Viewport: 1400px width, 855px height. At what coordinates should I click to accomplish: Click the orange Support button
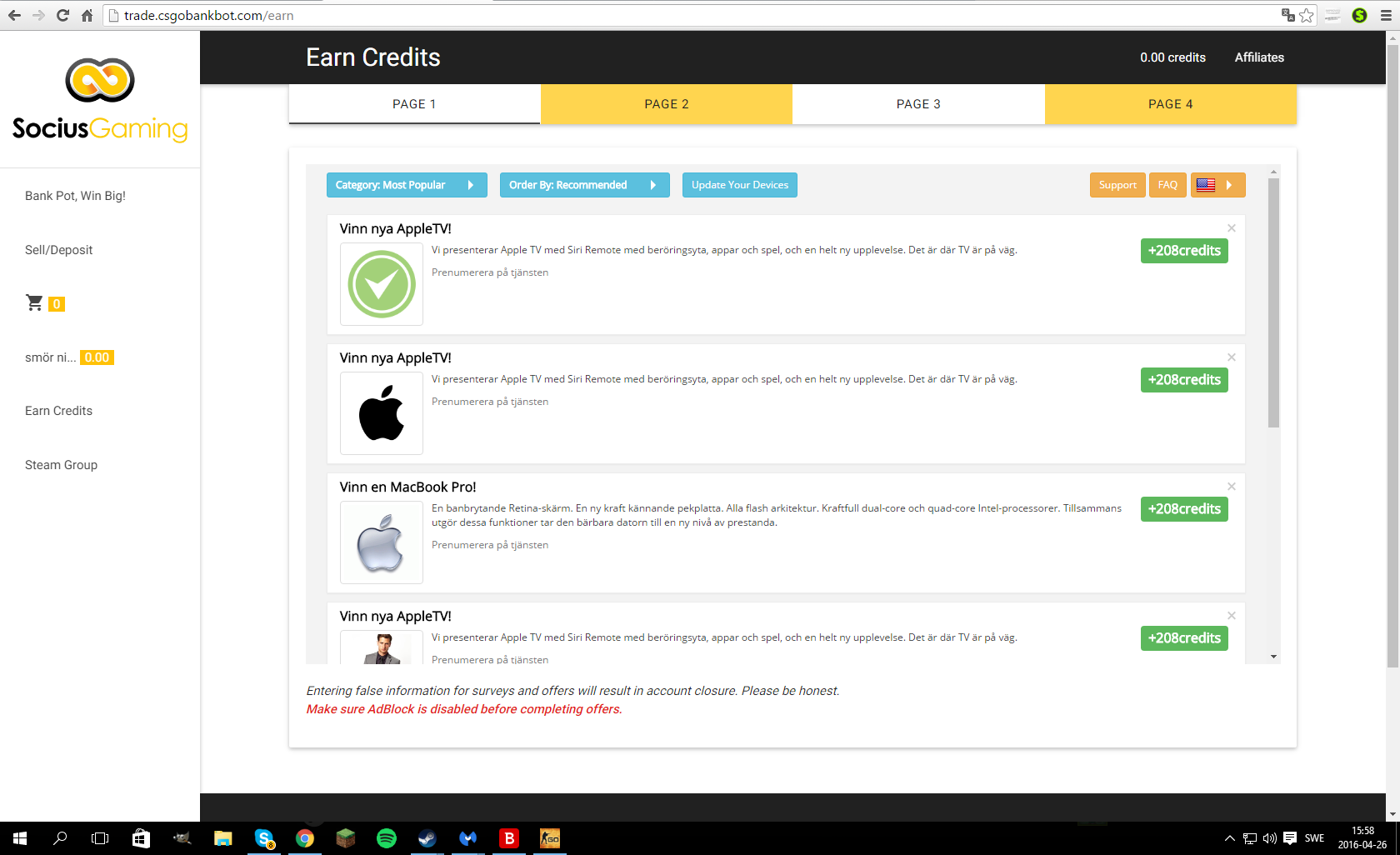pos(1117,185)
